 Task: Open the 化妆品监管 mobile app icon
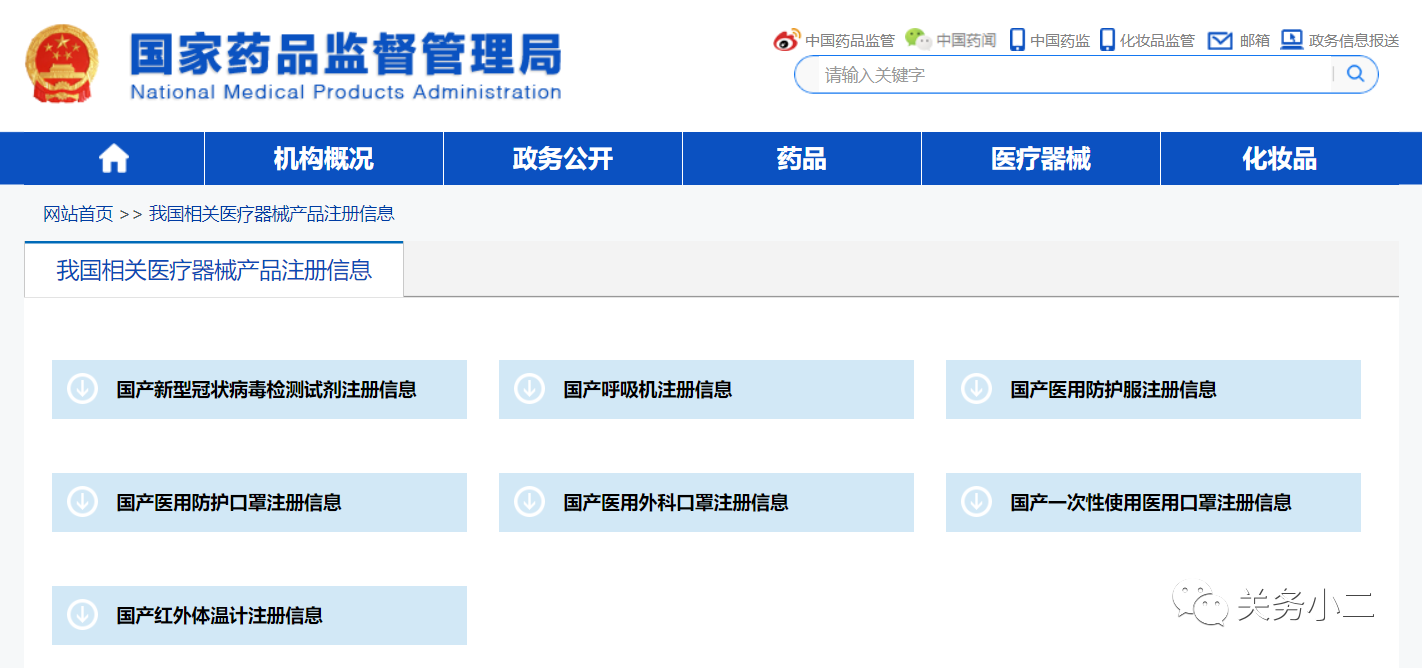point(1106,40)
